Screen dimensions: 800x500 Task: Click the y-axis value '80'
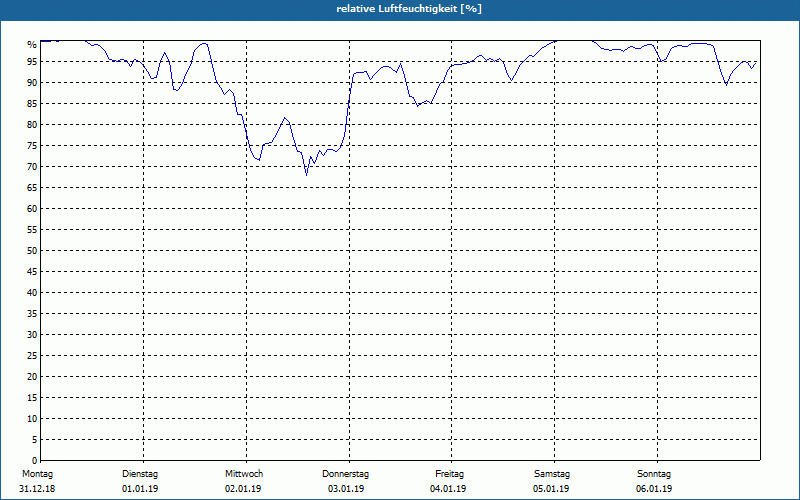(x=32, y=124)
